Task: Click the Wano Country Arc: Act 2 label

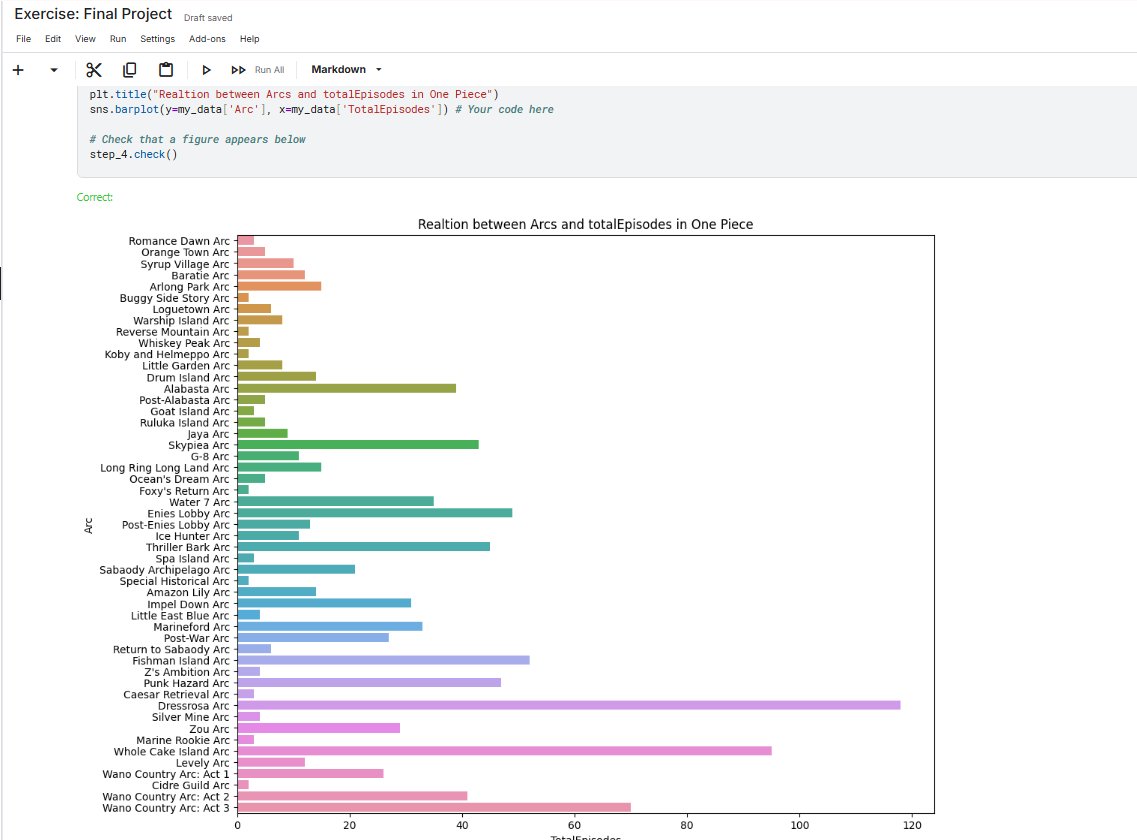Action: click(165, 796)
